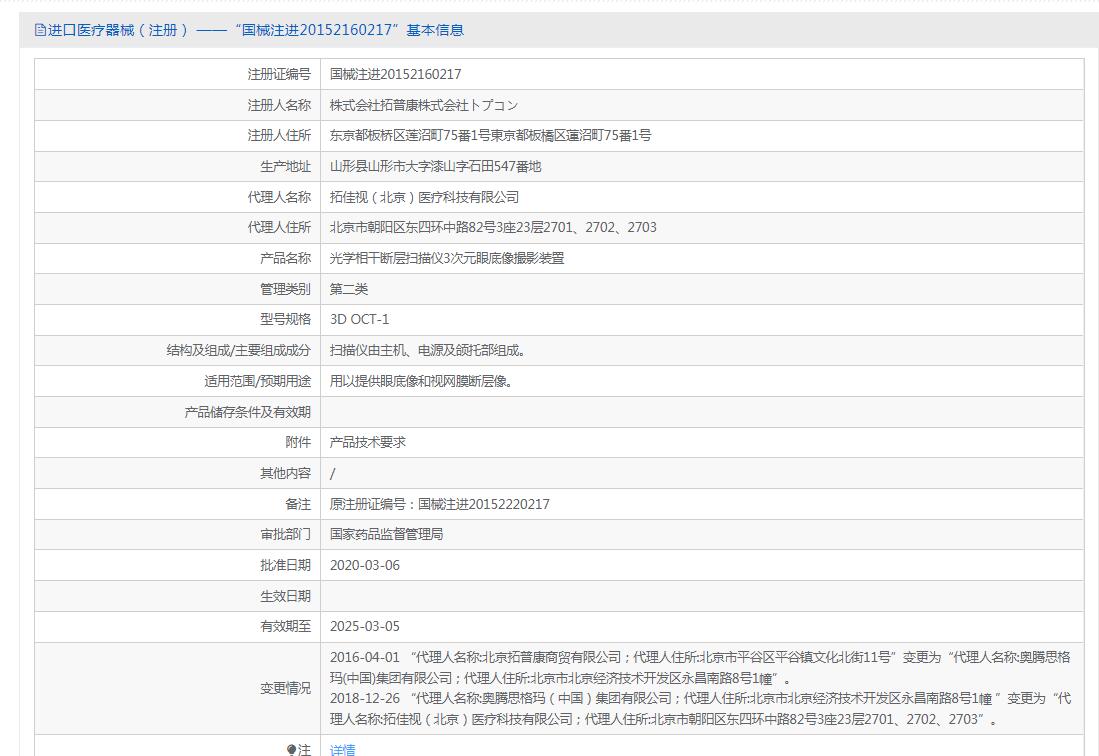
Task: Click the management class value 第二类
Action: click(x=349, y=289)
